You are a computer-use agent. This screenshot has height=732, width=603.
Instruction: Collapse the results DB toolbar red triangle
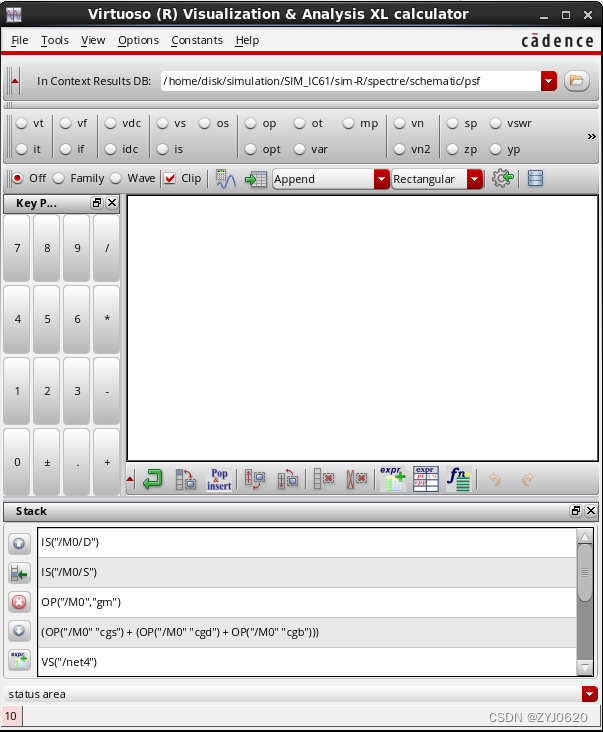click(14, 81)
